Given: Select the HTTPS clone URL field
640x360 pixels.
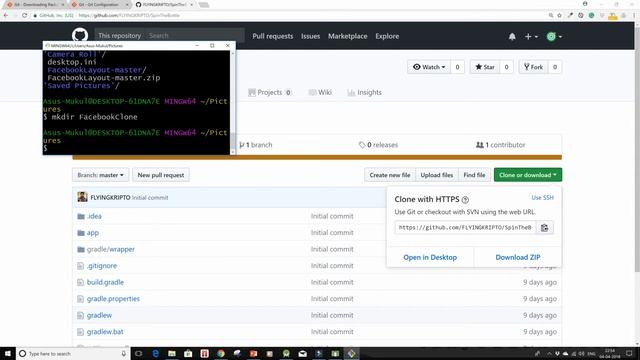Looking at the screenshot, I should tap(465, 227).
